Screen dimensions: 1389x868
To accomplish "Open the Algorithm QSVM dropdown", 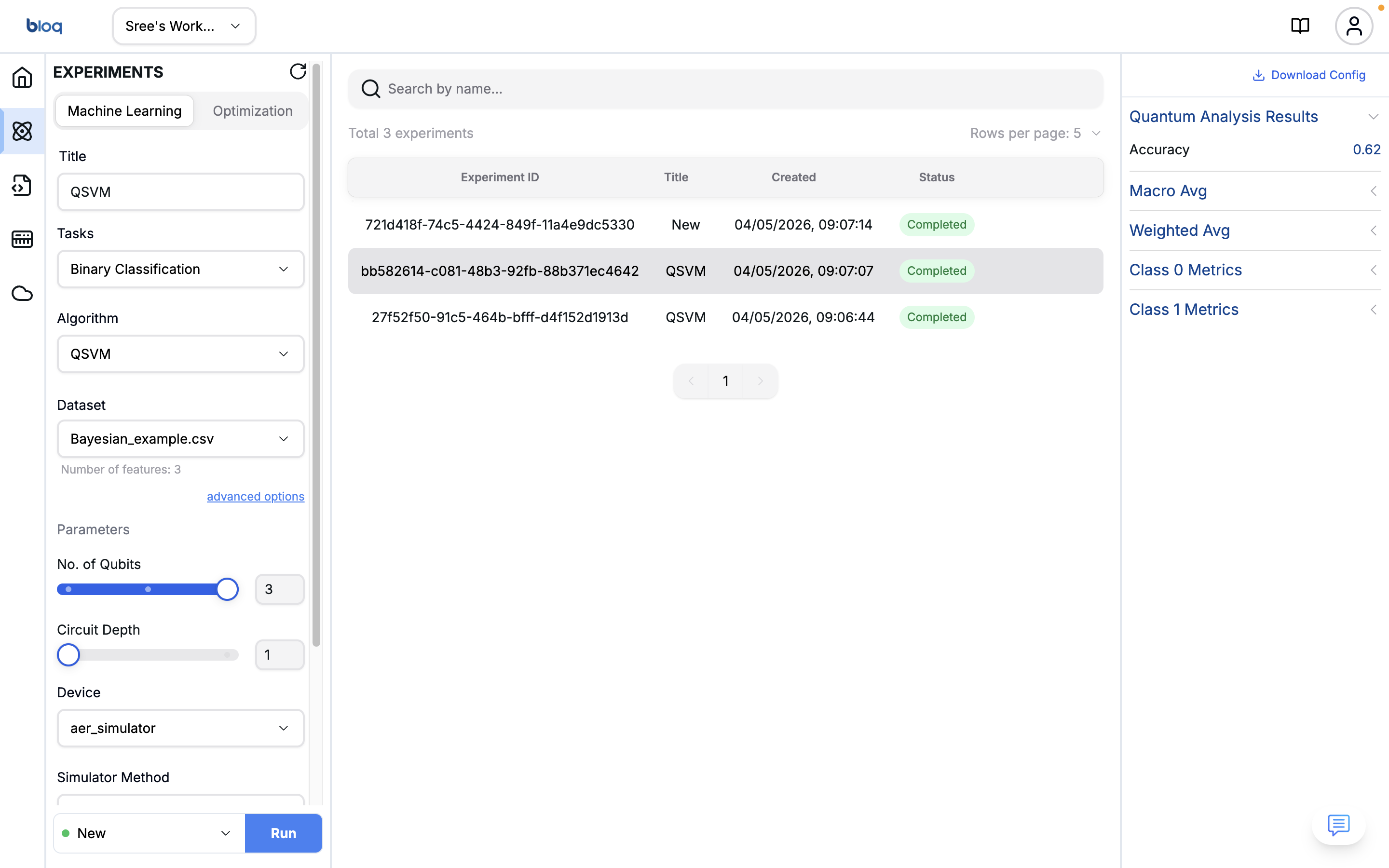I will click(180, 354).
